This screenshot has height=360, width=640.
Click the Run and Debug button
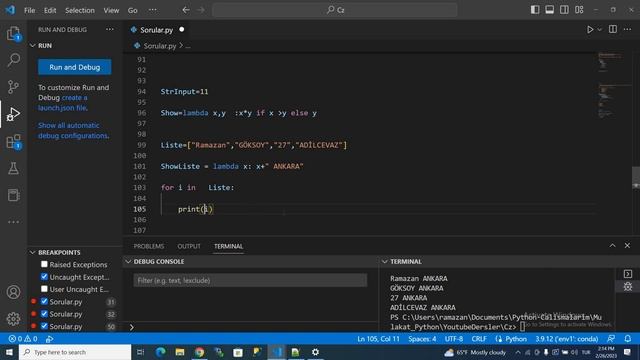(x=74, y=67)
